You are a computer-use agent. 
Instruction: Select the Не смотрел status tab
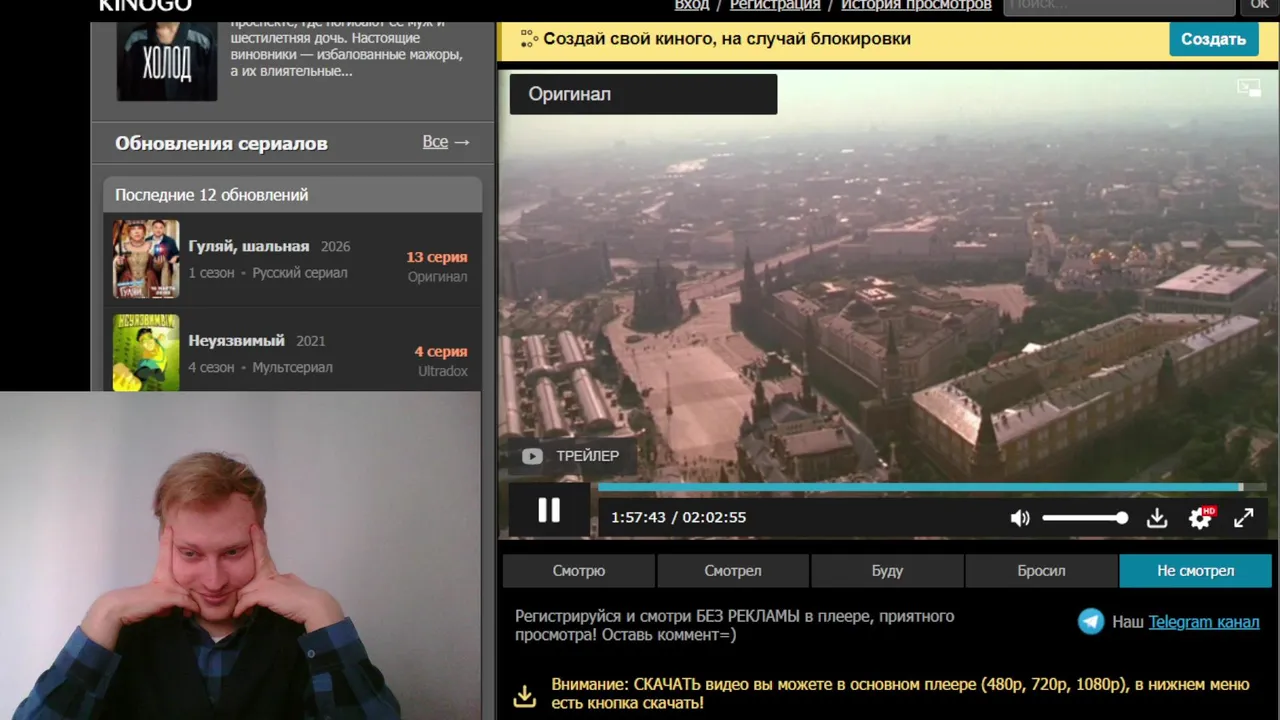tap(1195, 571)
